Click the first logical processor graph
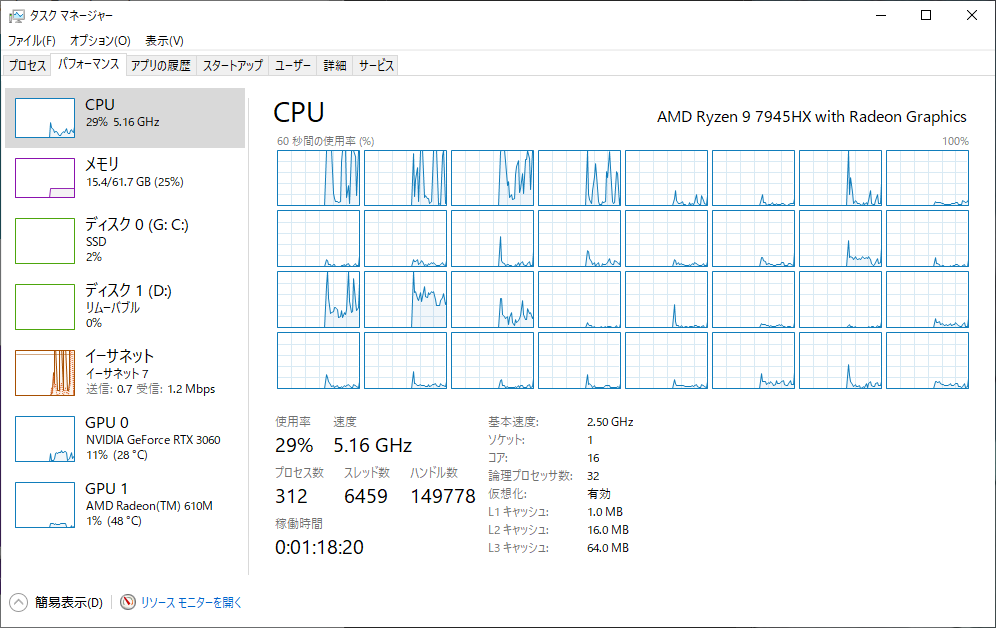This screenshot has width=996, height=628. coord(318,178)
